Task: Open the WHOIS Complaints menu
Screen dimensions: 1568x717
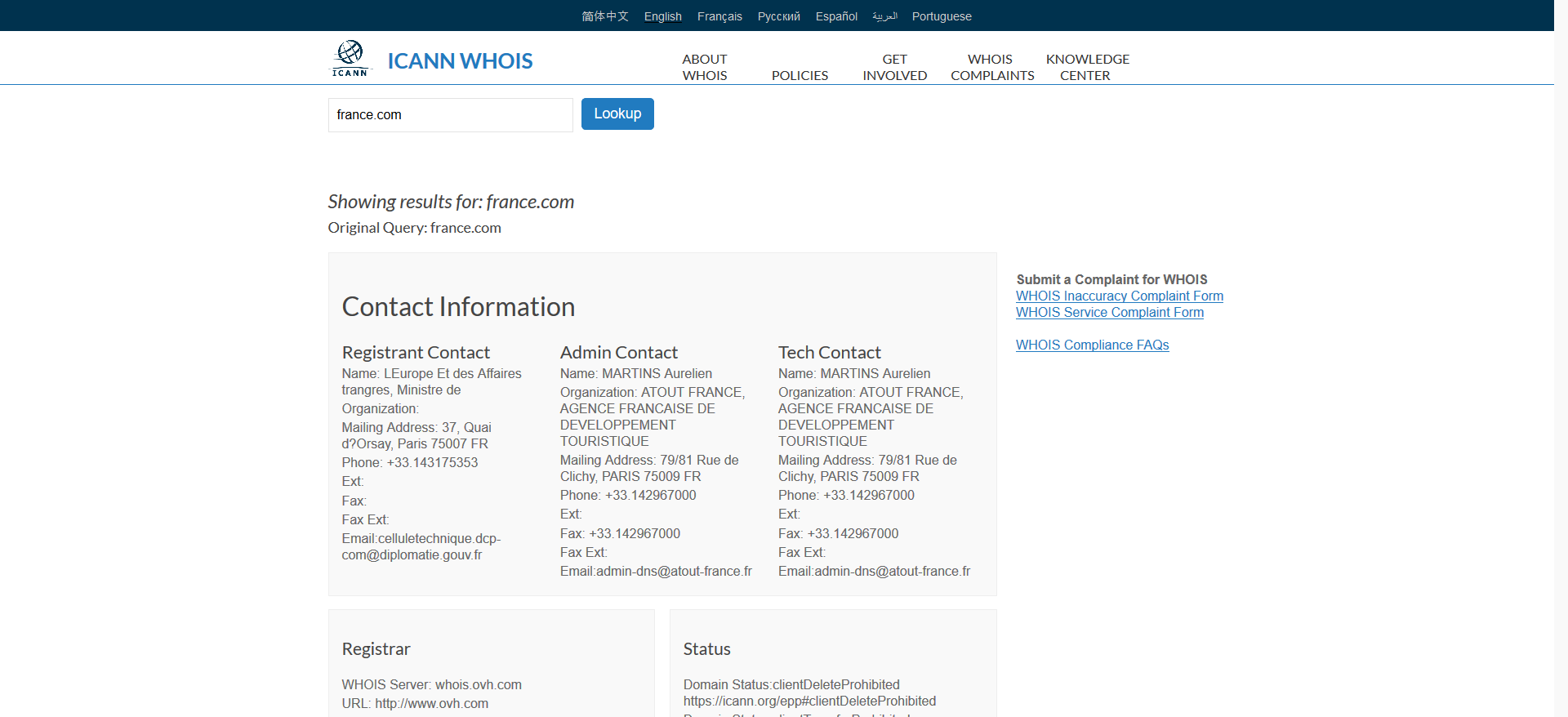Action: [992, 67]
